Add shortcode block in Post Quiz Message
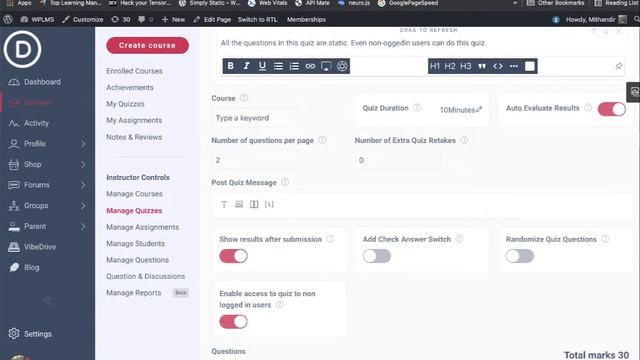640x360 pixels. click(269, 204)
